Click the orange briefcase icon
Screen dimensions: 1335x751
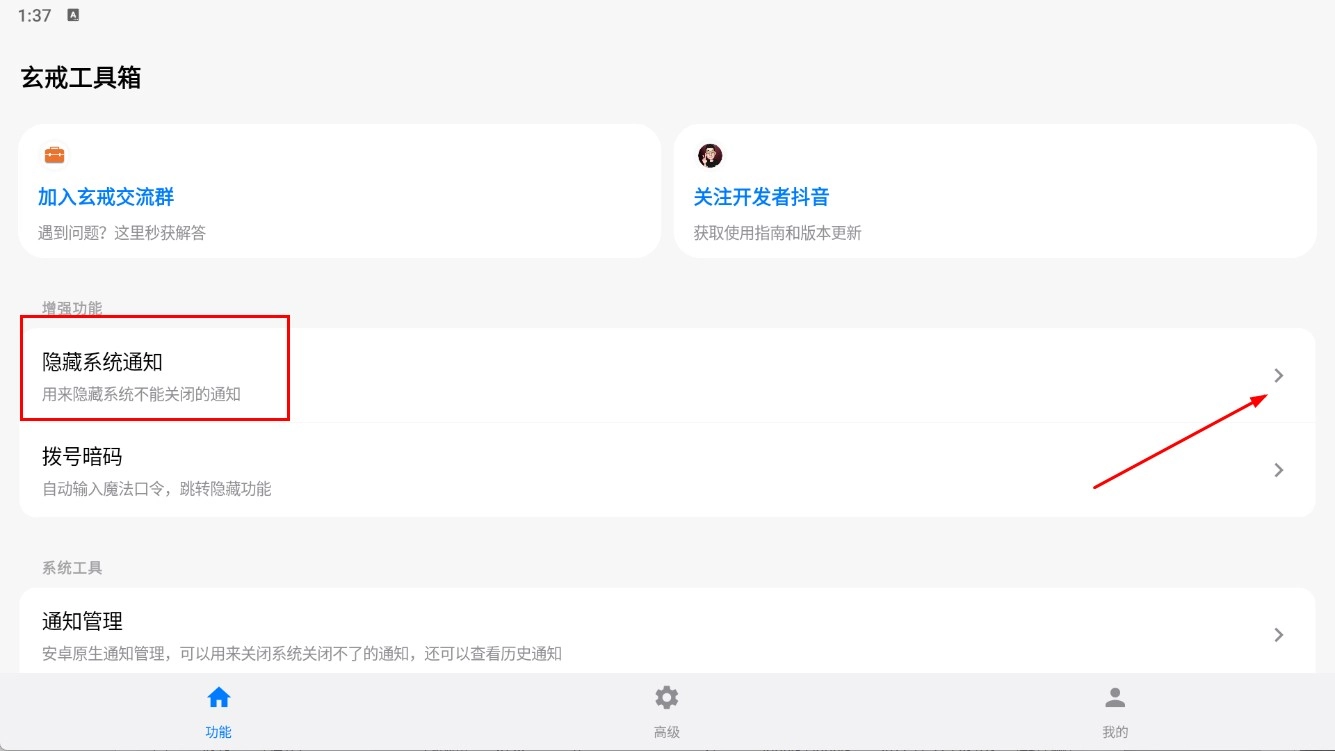pyautogui.click(x=54, y=155)
